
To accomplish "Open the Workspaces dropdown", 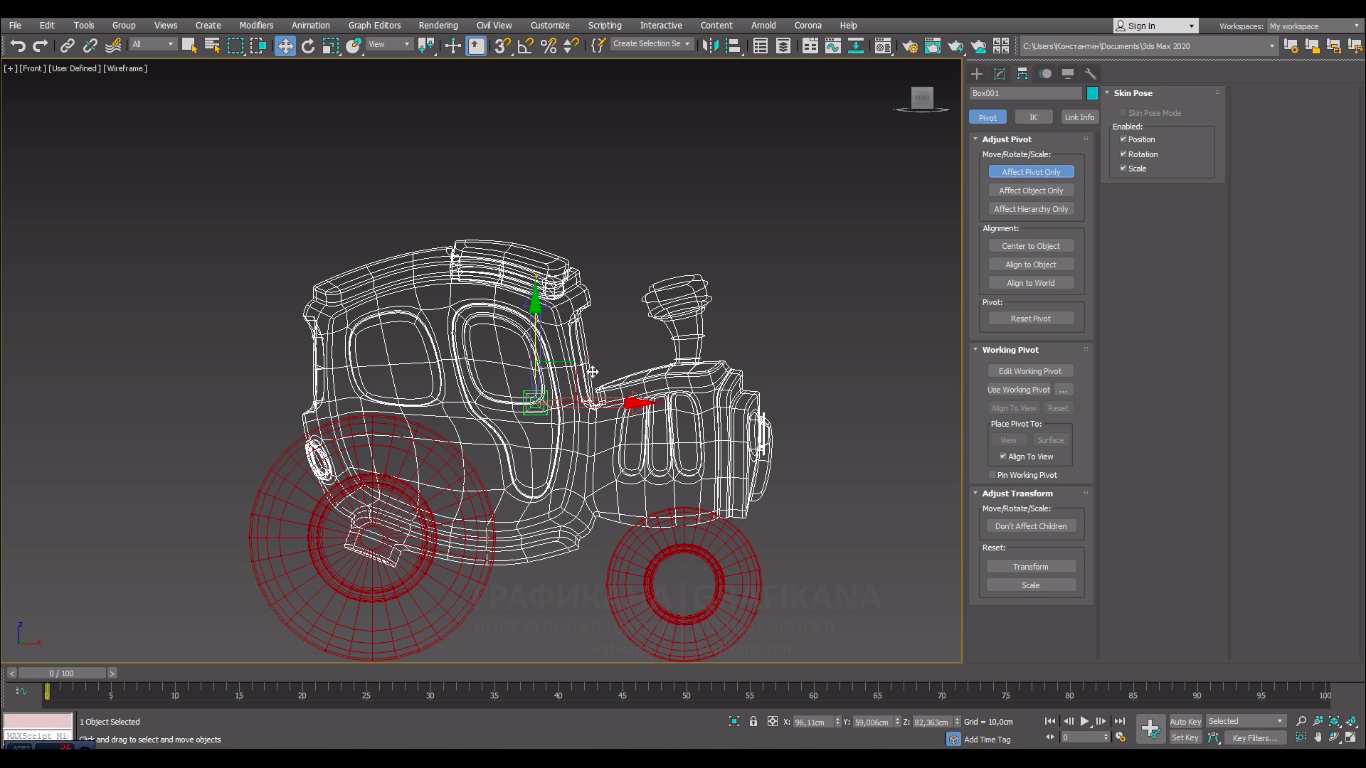I will [1310, 26].
